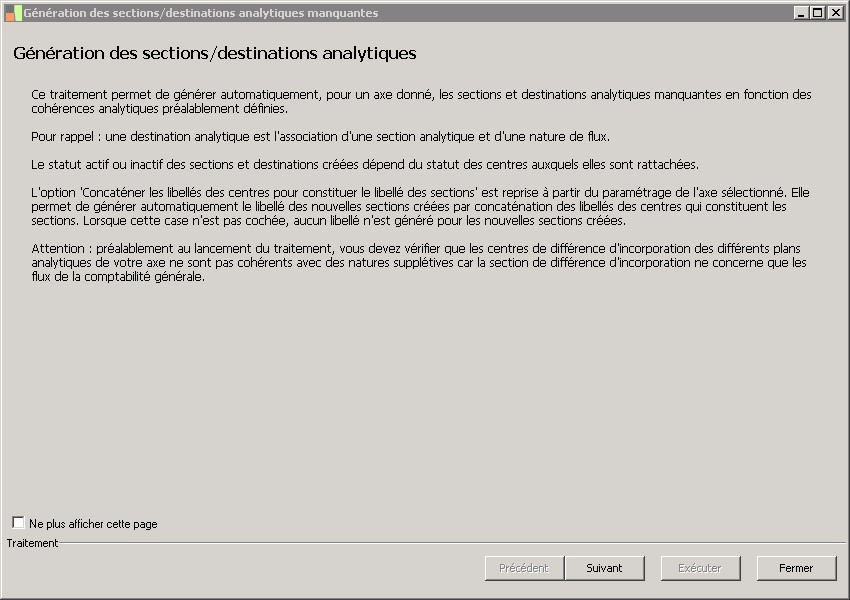Click the 'Ne plus afficher cette page' label text

point(93,524)
